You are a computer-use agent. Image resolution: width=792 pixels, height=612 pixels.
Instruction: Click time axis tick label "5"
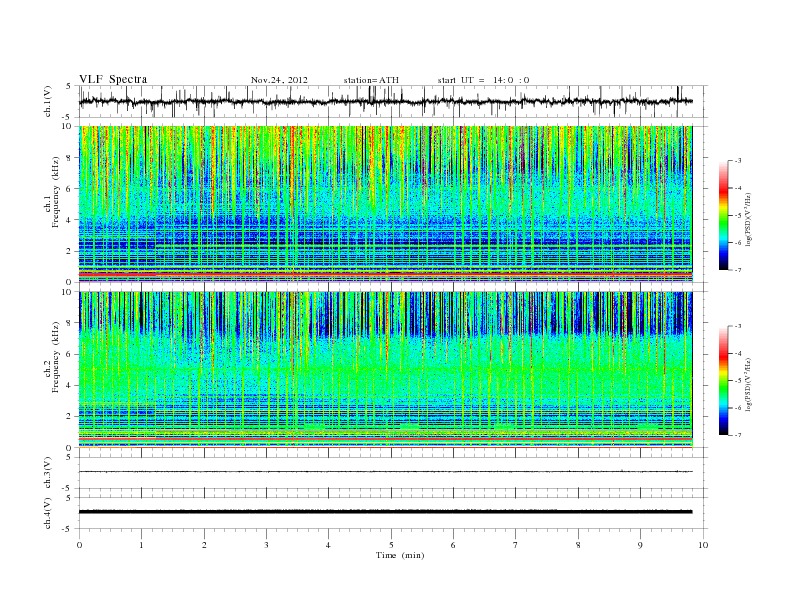tap(391, 545)
